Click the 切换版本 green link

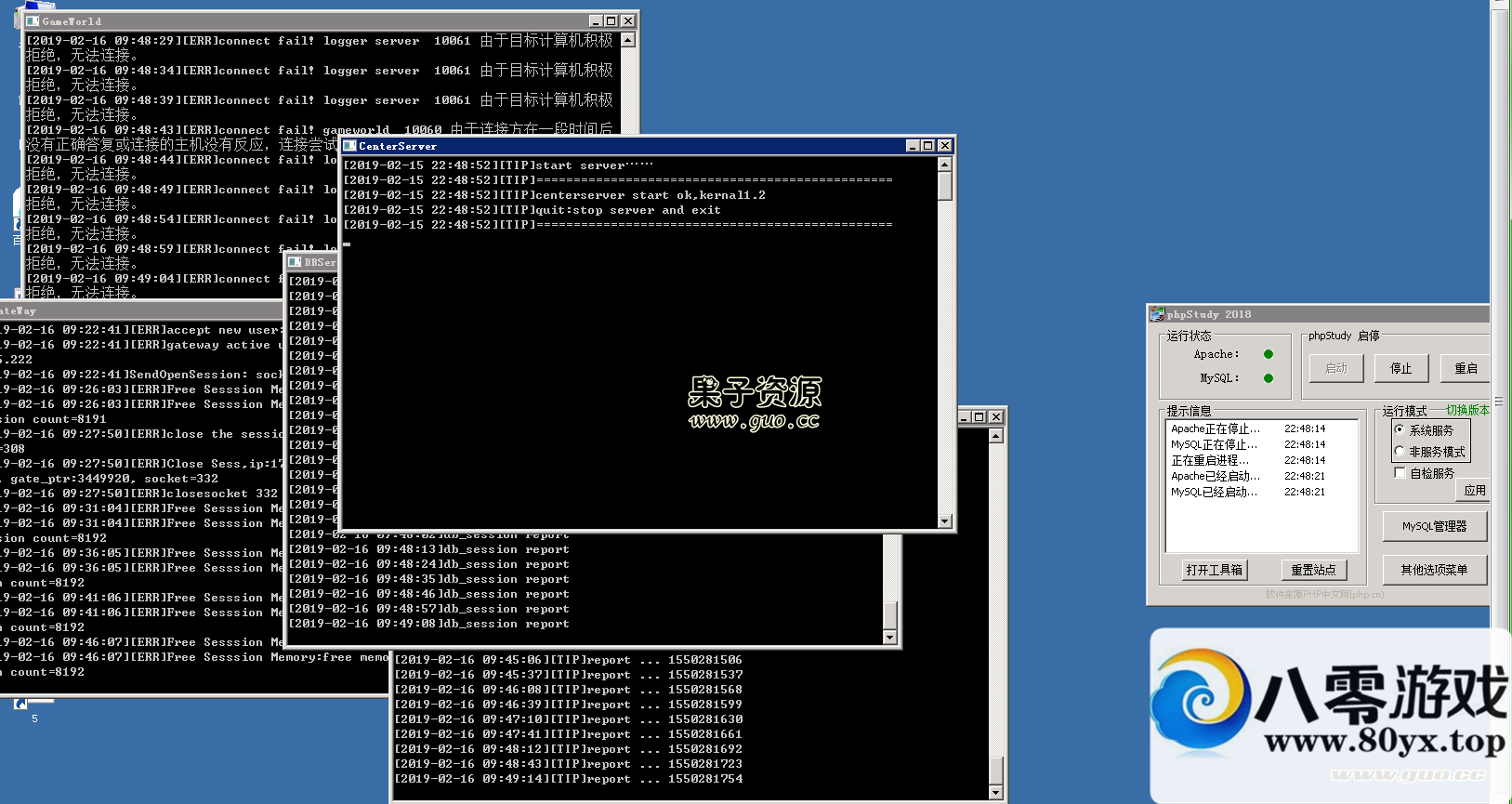1467,410
